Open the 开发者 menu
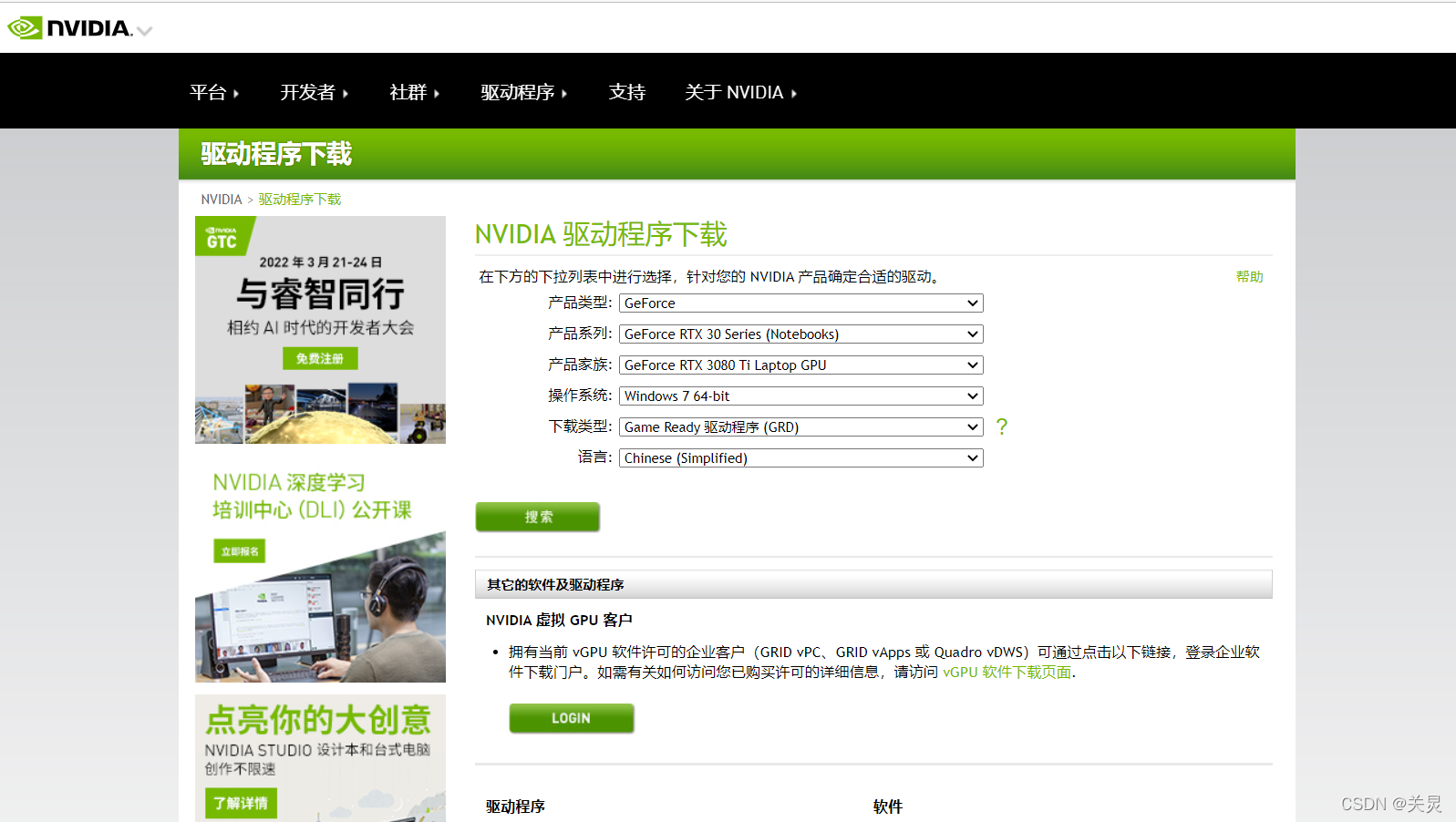This screenshot has width=1456, height=822. point(315,92)
